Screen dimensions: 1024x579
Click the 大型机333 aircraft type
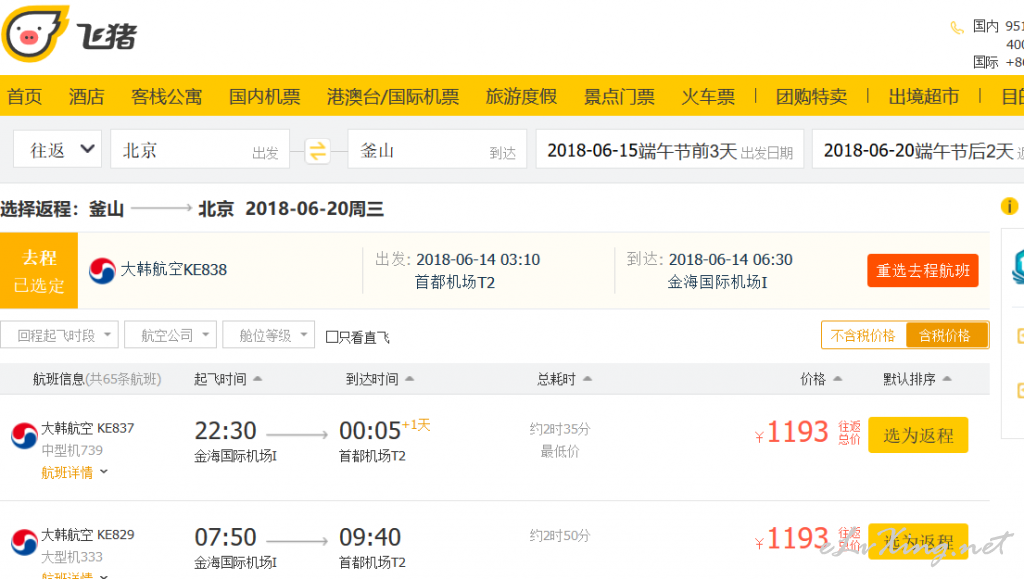coord(72,557)
